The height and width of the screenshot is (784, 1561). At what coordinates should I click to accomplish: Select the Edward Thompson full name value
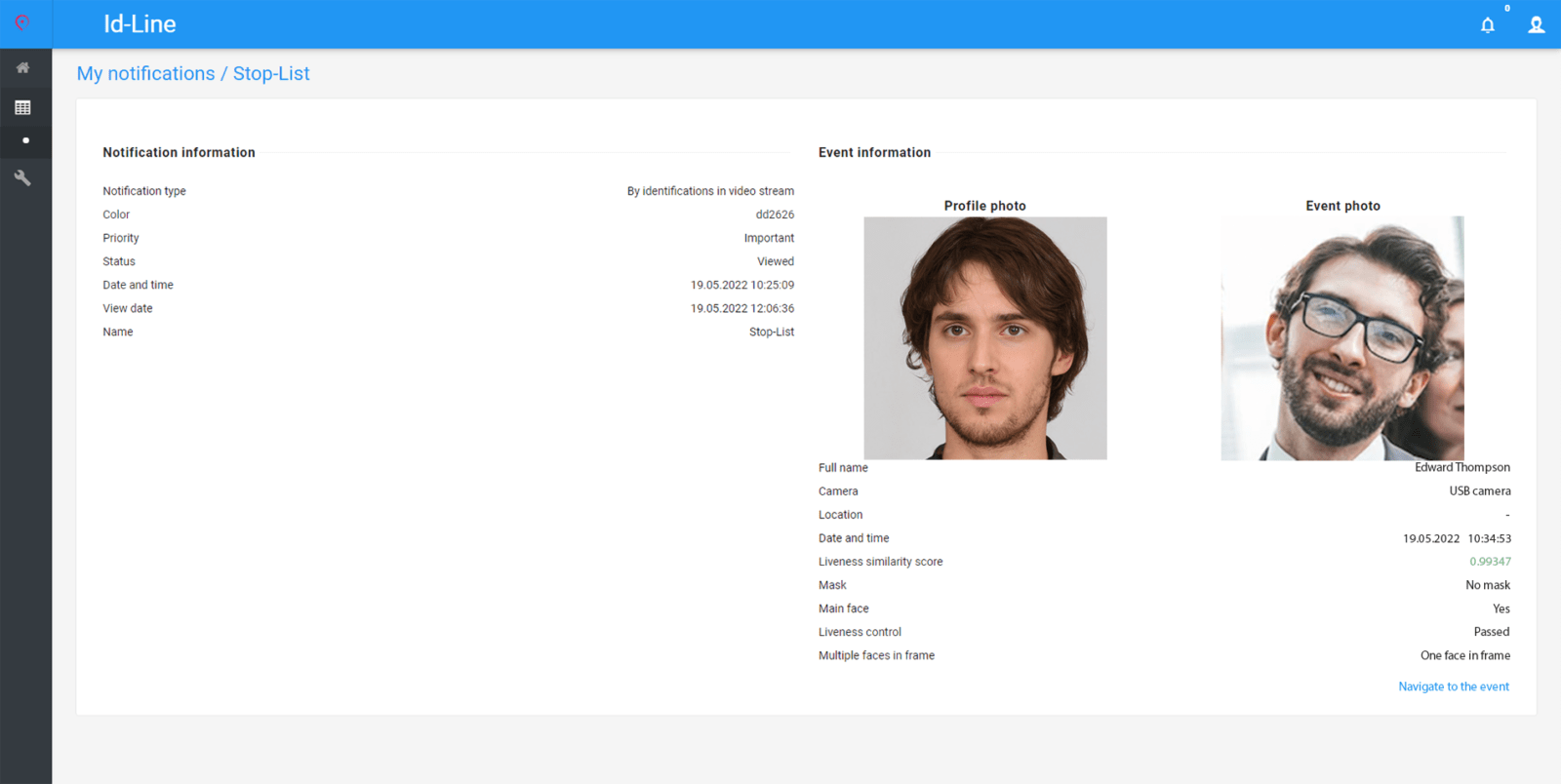[1461, 468]
